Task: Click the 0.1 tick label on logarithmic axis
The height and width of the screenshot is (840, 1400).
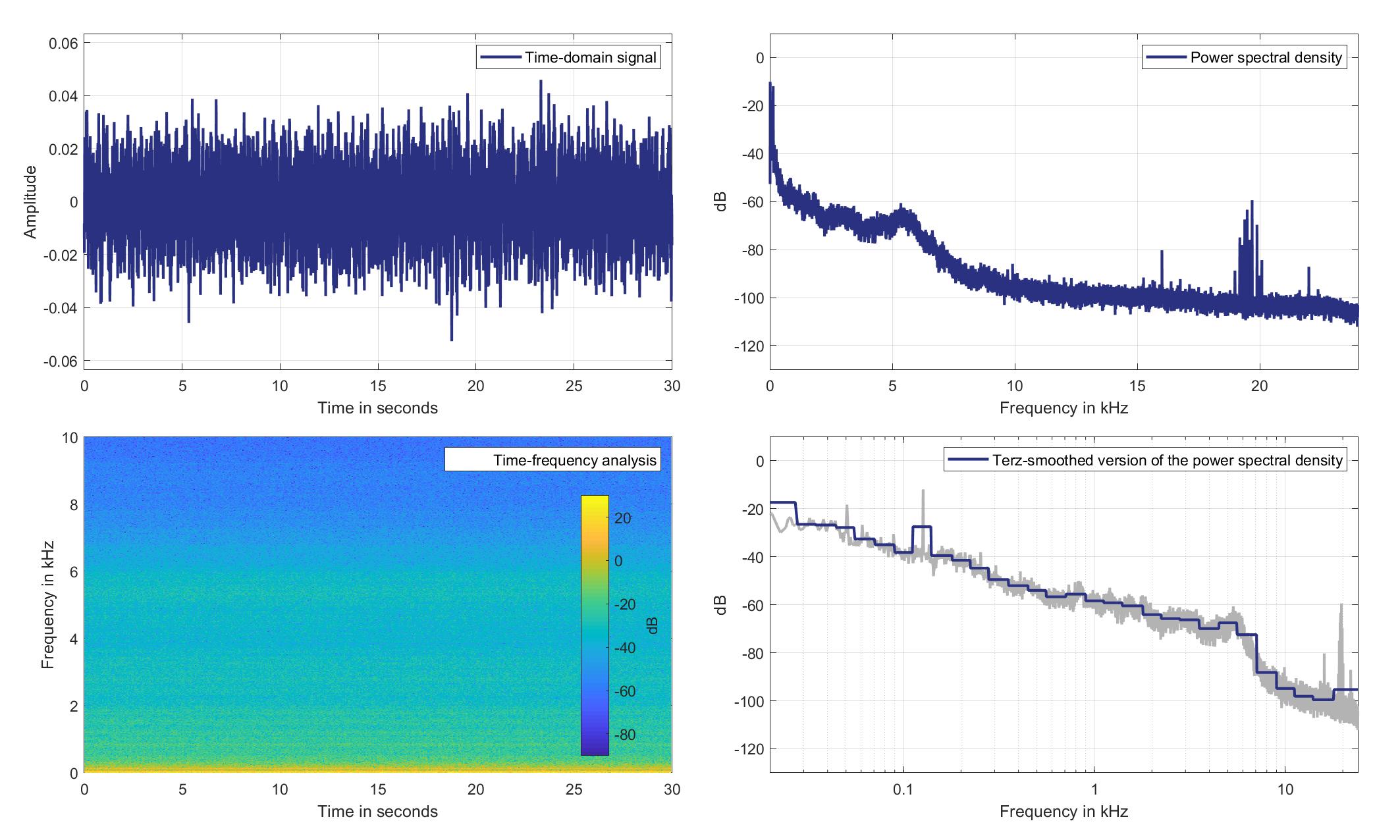Action: (903, 789)
